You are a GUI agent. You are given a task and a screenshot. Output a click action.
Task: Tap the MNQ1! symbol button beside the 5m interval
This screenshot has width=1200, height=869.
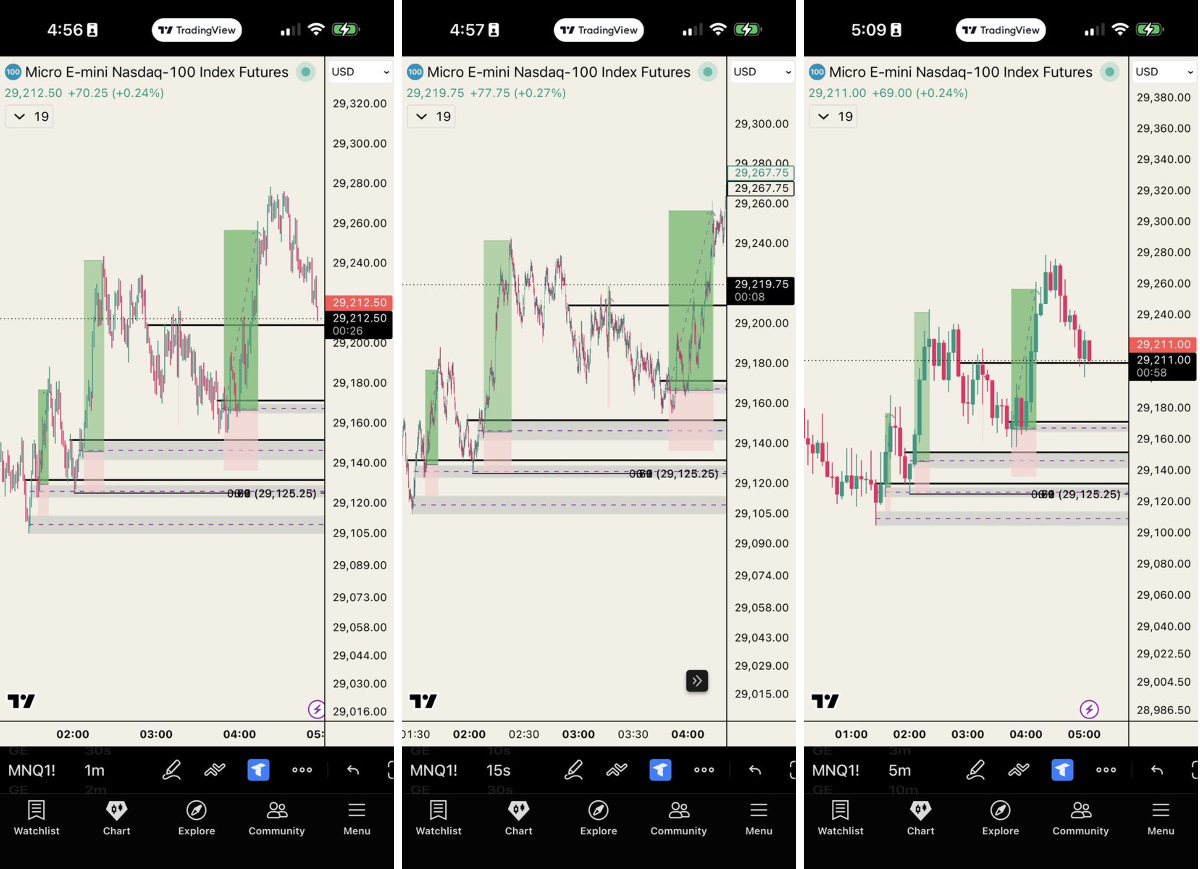836,770
